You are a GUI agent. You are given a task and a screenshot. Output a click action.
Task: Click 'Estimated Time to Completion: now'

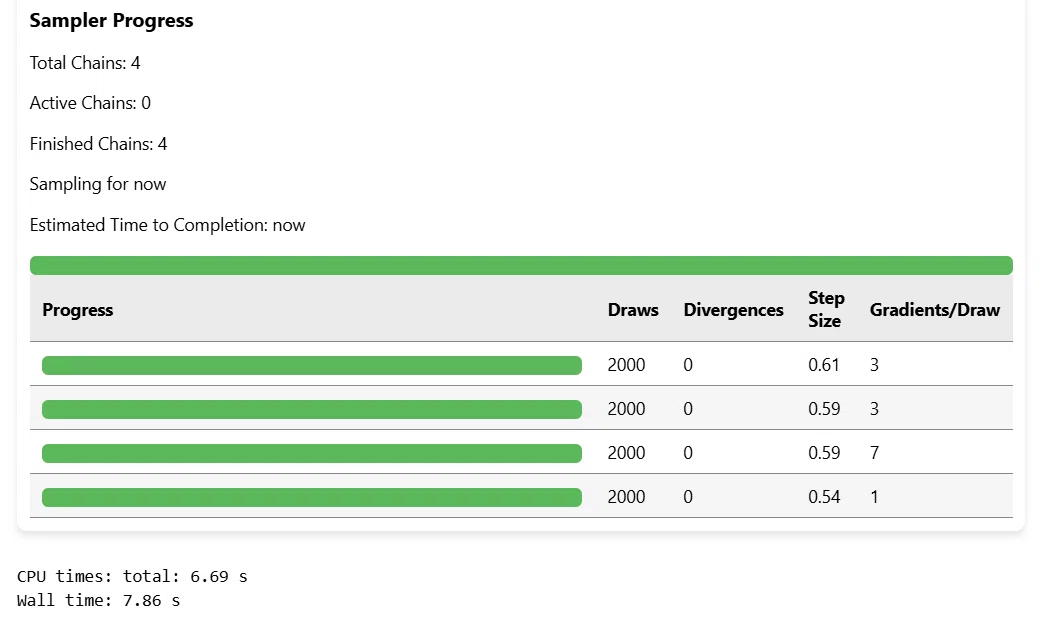167,225
